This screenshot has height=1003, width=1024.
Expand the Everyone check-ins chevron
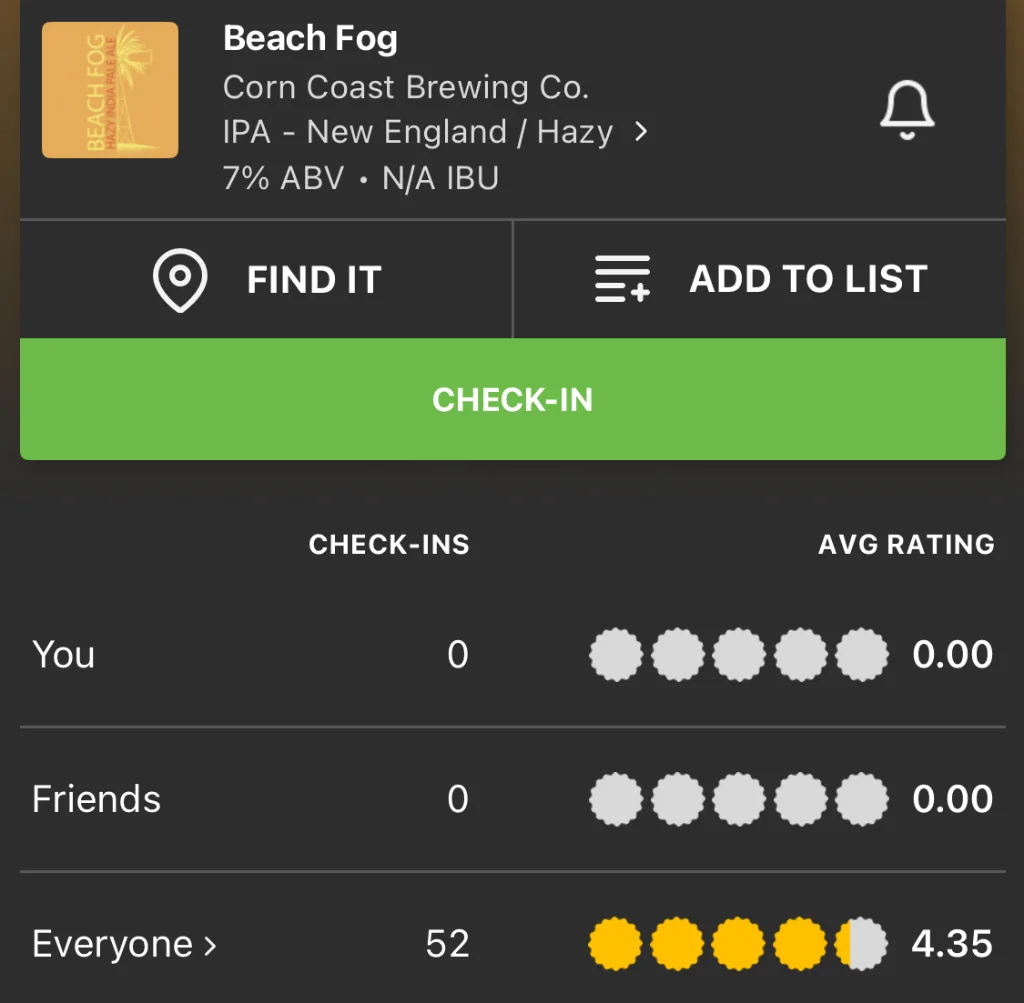point(210,945)
